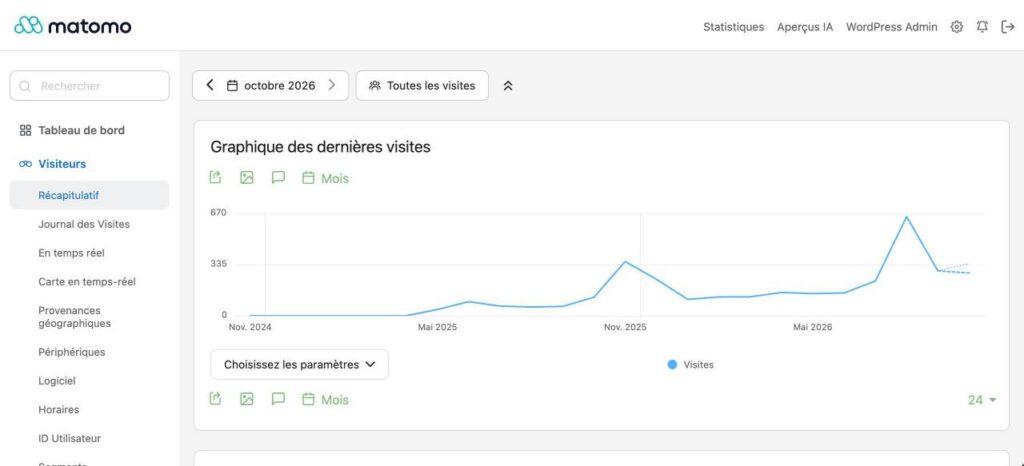Click the 335 y-axis value
1024x466 pixels.
pos(218,264)
